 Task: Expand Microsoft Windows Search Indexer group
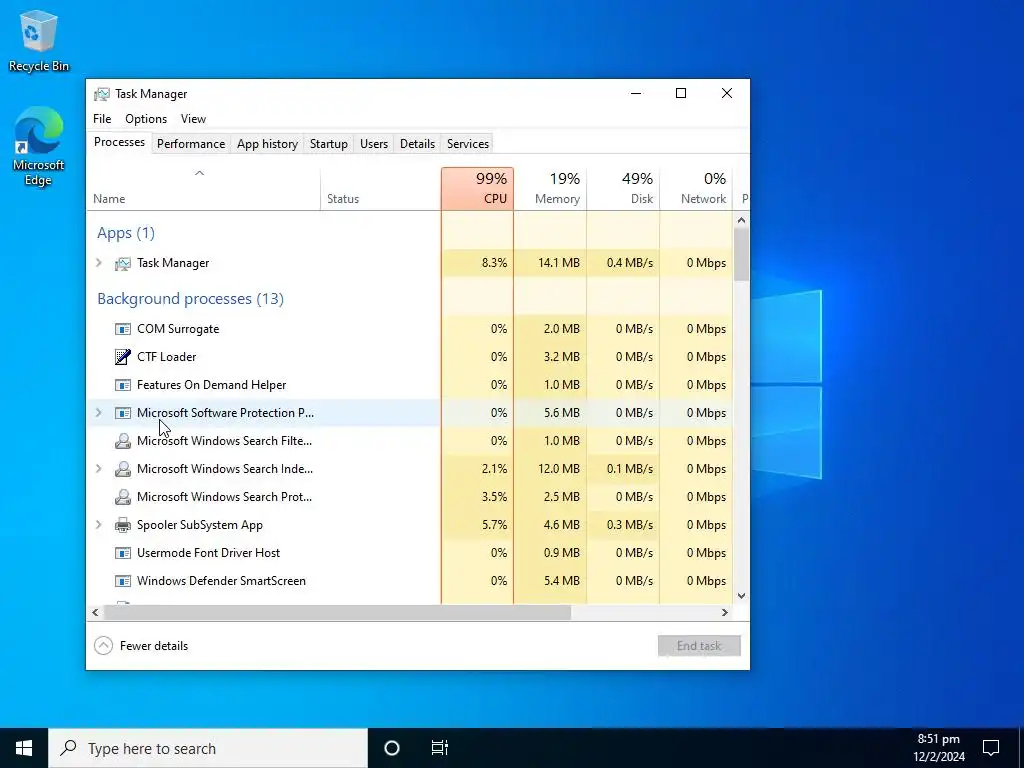click(99, 469)
